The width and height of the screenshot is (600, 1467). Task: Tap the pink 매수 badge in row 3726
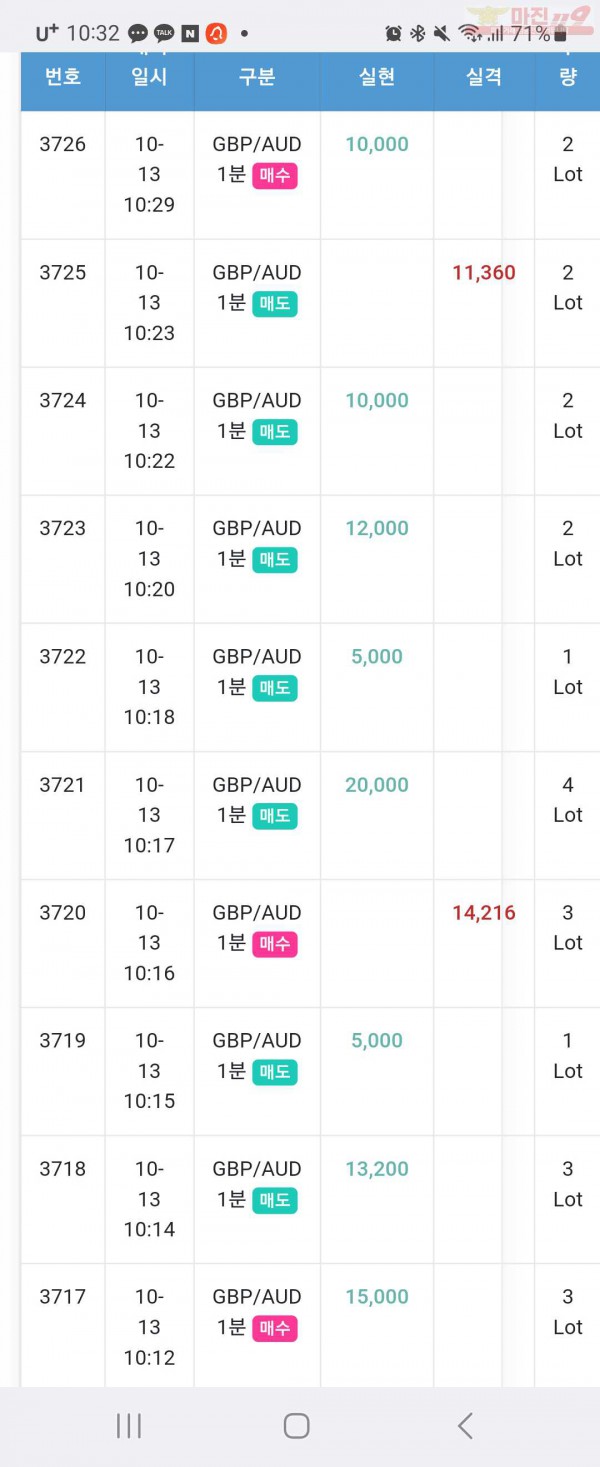[x=274, y=175]
